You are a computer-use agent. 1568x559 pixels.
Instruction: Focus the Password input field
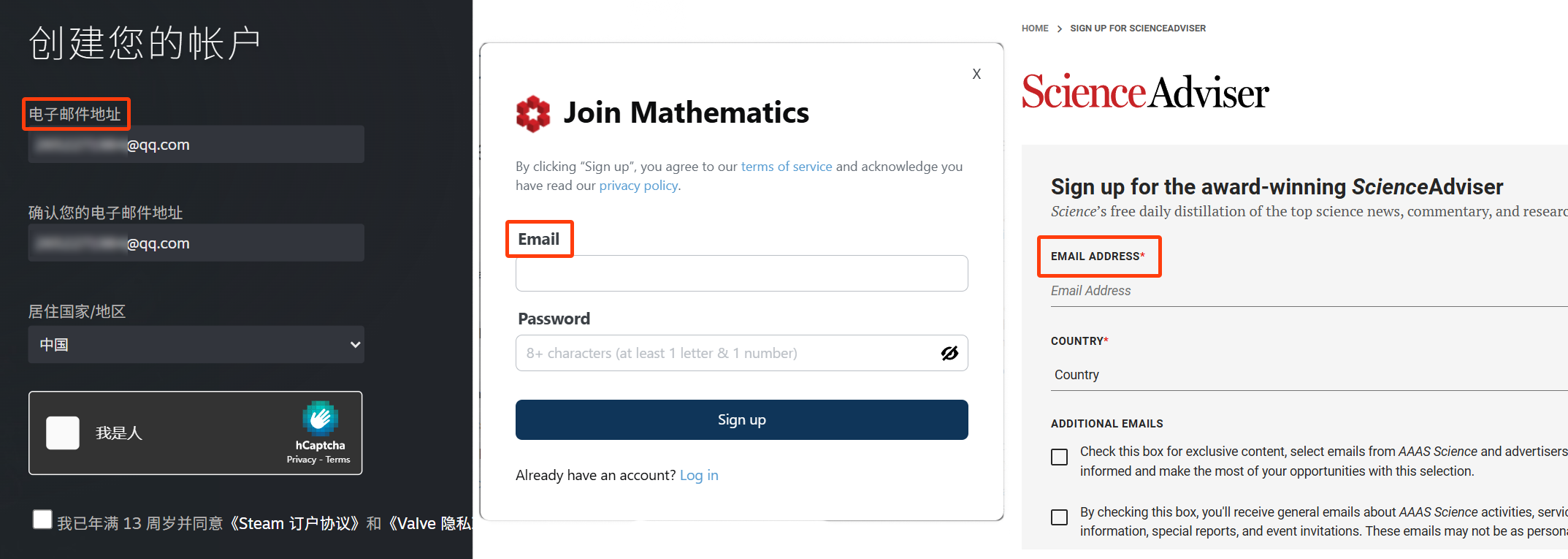(727, 354)
